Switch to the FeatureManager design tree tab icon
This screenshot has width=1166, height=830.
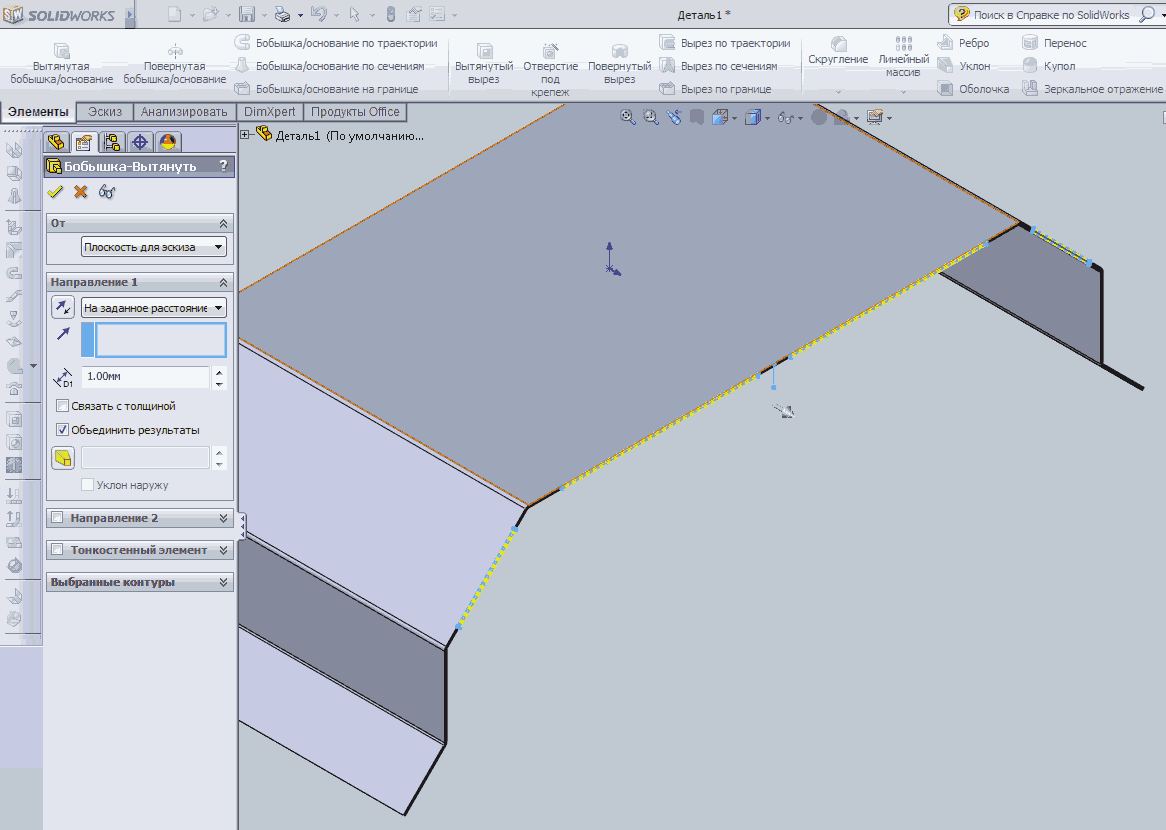pyautogui.click(x=56, y=141)
